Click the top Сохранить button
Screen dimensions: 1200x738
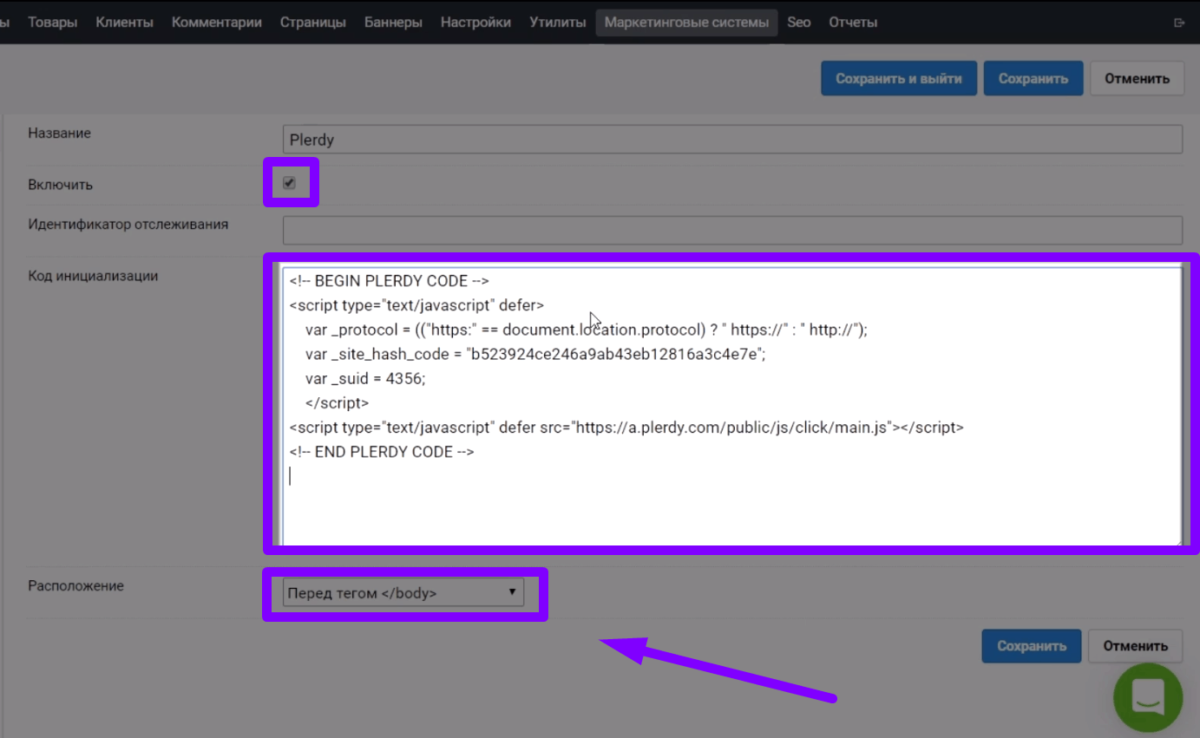click(1033, 78)
